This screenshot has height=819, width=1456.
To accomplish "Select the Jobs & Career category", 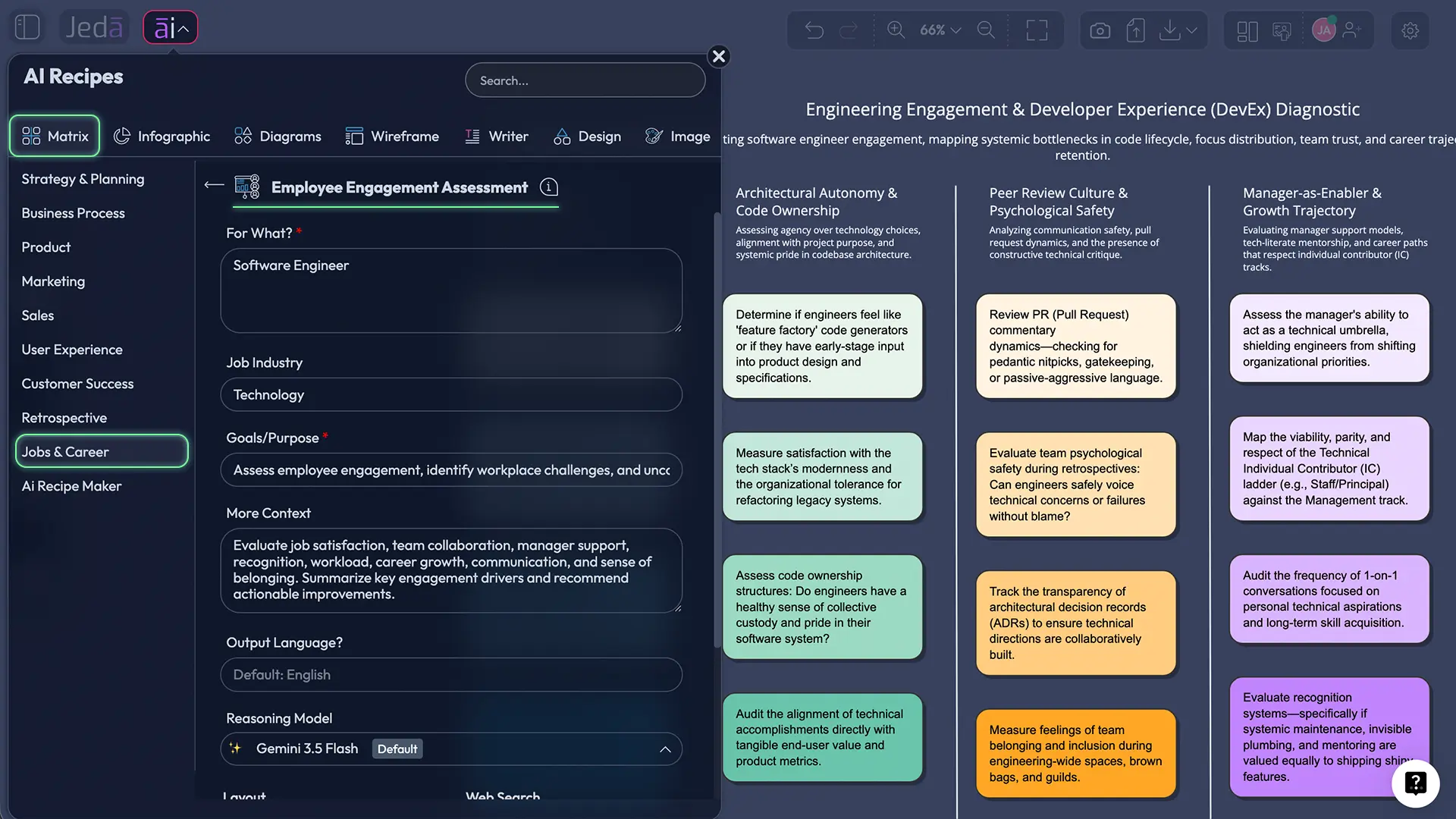I will click(102, 452).
